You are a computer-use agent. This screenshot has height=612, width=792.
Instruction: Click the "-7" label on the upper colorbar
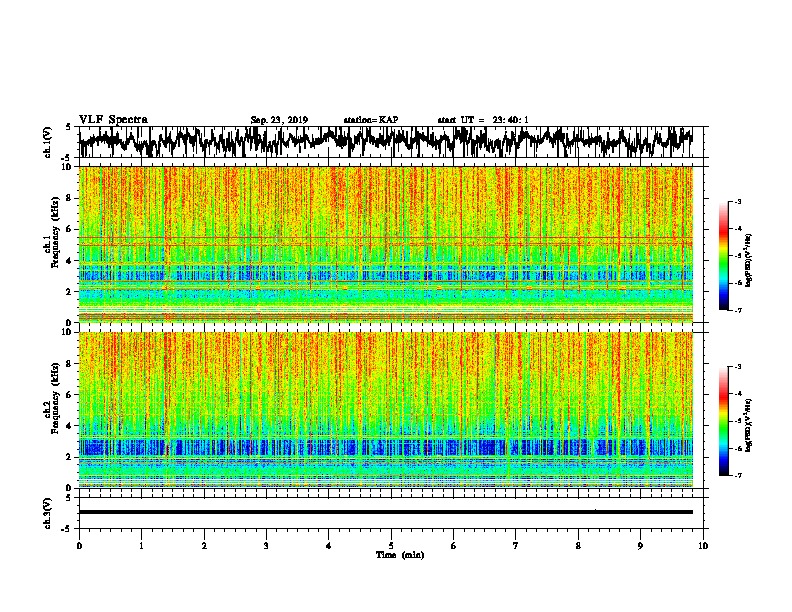(738, 310)
